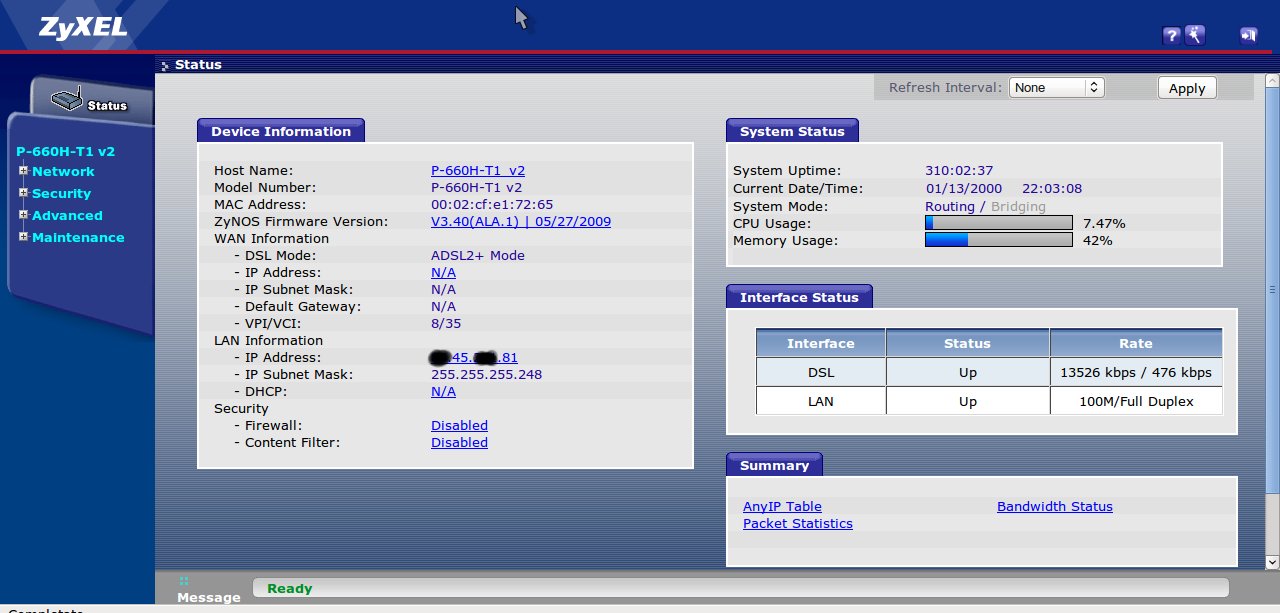
Task: Open the Help question mark icon
Action: 1171,36
